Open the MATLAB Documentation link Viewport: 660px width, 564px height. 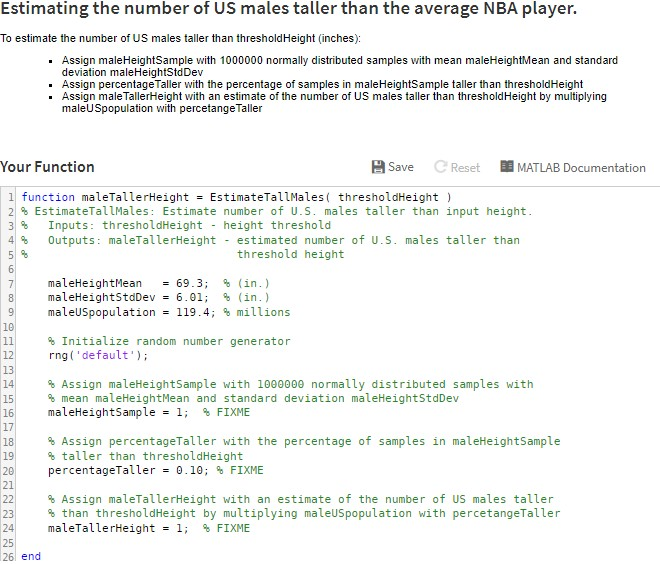point(581,168)
